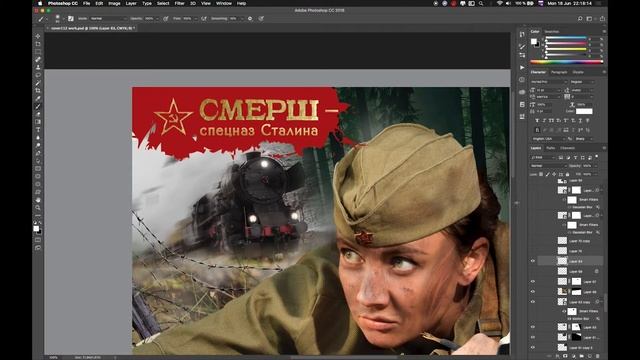Toggle layer filtering on/off switch
This screenshot has width=640, height=360.
click(x=597, y=156)
